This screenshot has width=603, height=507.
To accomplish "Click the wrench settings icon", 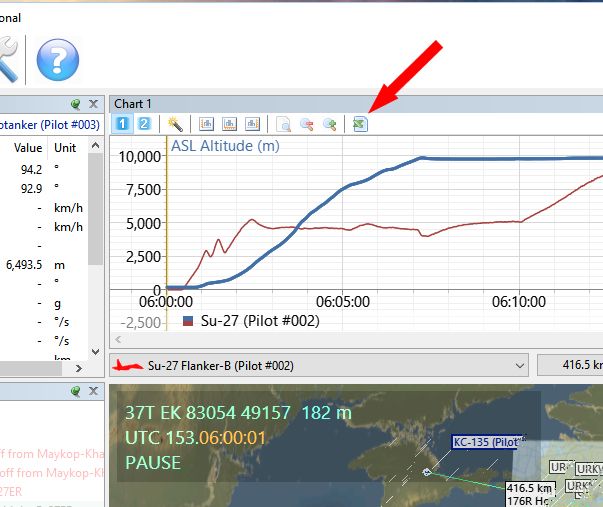I will [x=8, y=60].
